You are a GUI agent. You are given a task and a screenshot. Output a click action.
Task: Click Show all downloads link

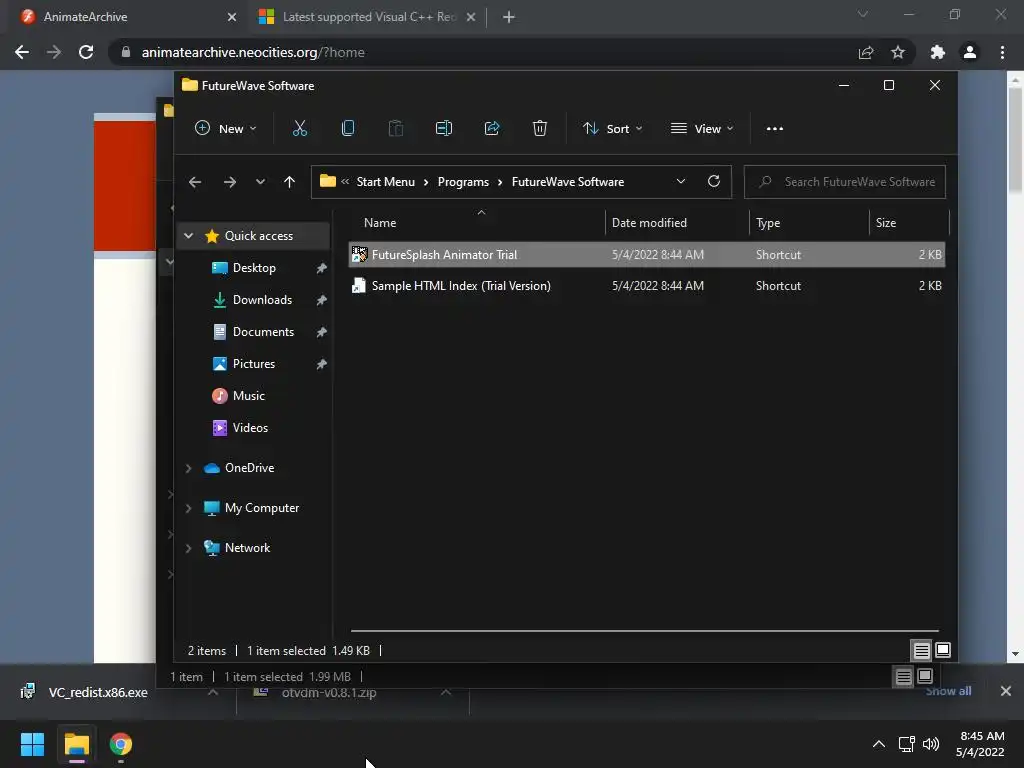[948, 691]
